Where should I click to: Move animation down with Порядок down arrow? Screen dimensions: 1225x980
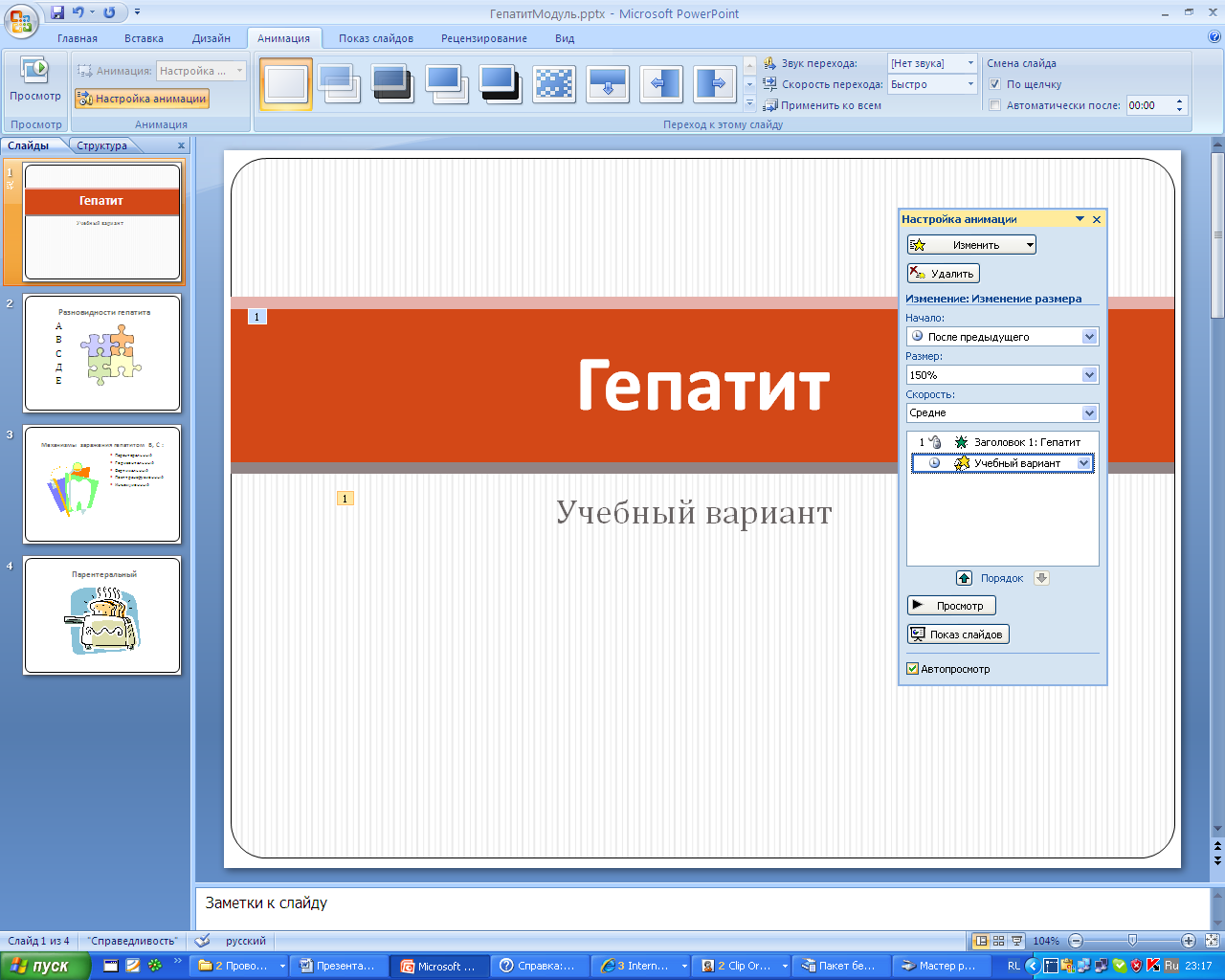click(1042, 578)
